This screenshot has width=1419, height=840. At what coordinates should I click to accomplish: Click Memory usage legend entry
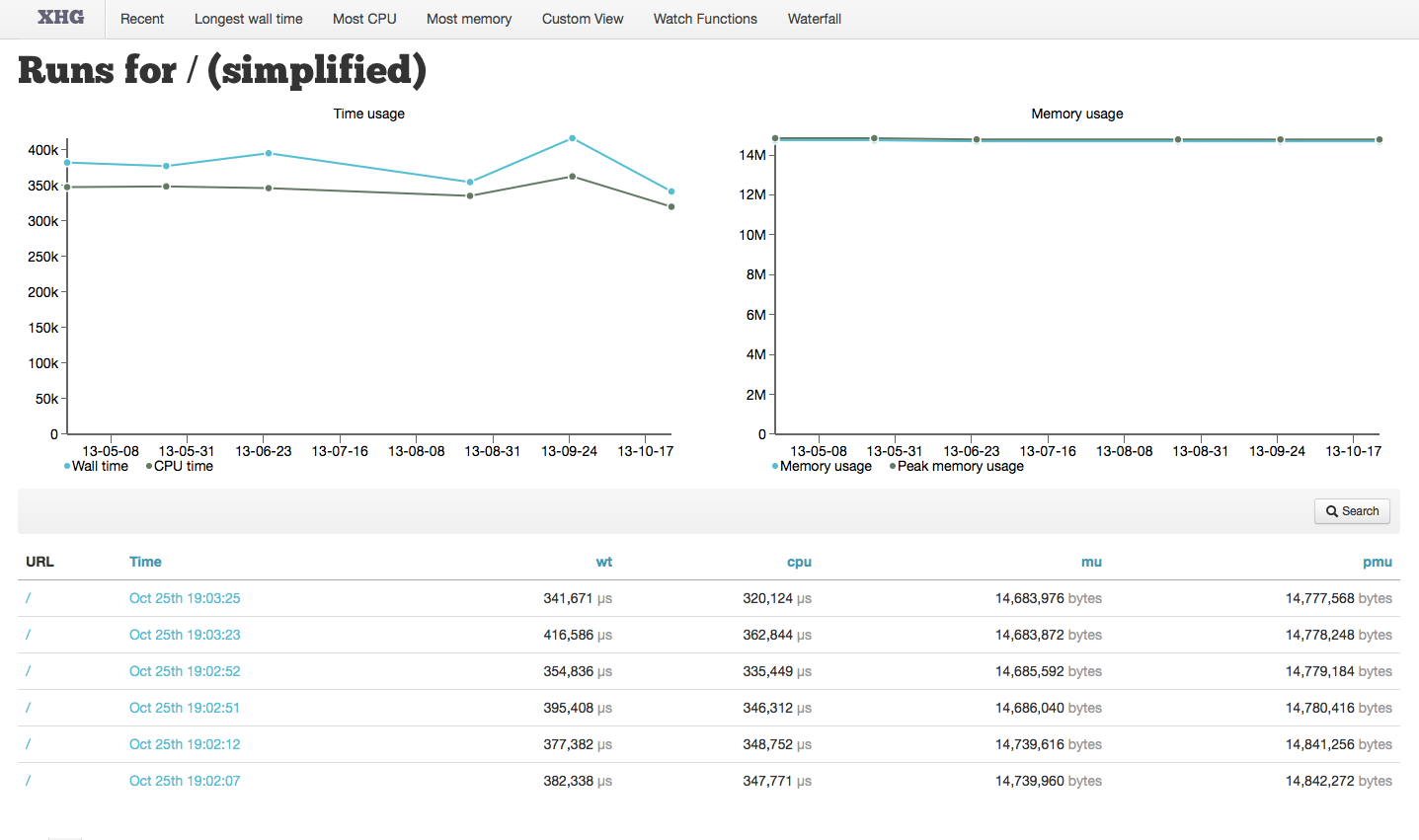pos(822,466)
